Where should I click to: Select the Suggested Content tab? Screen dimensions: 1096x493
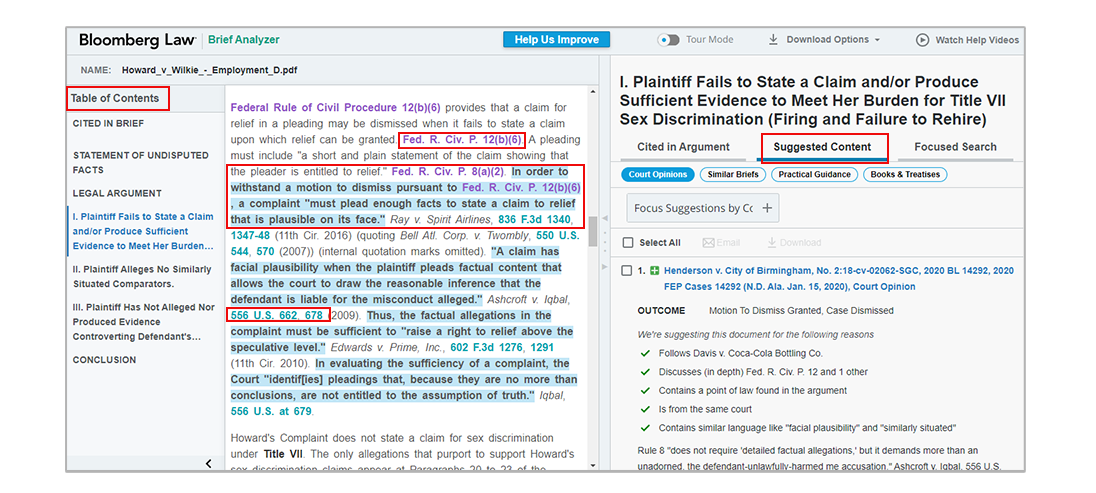click(x=822, y=147)
